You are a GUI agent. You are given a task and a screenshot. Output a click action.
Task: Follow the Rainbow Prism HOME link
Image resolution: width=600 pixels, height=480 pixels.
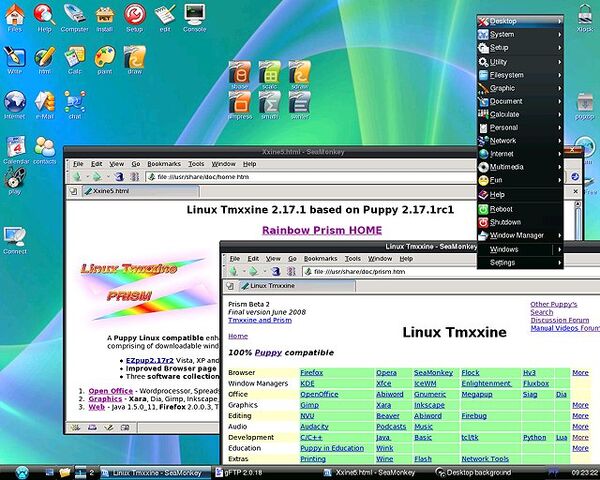(x=322, y=230)
